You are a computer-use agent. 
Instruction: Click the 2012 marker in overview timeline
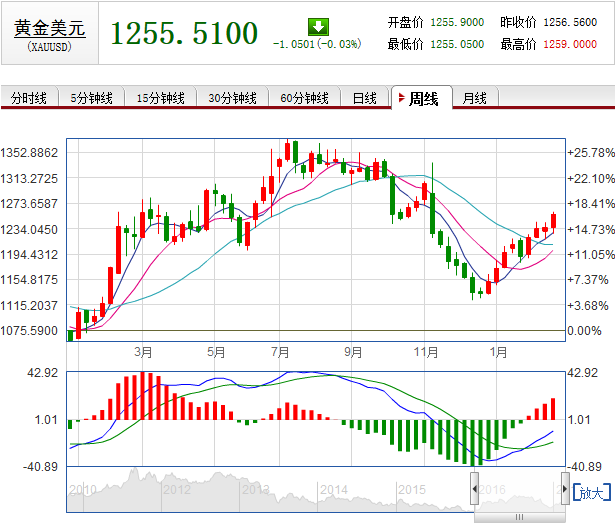pyautogui.click(x=177, y=490)
